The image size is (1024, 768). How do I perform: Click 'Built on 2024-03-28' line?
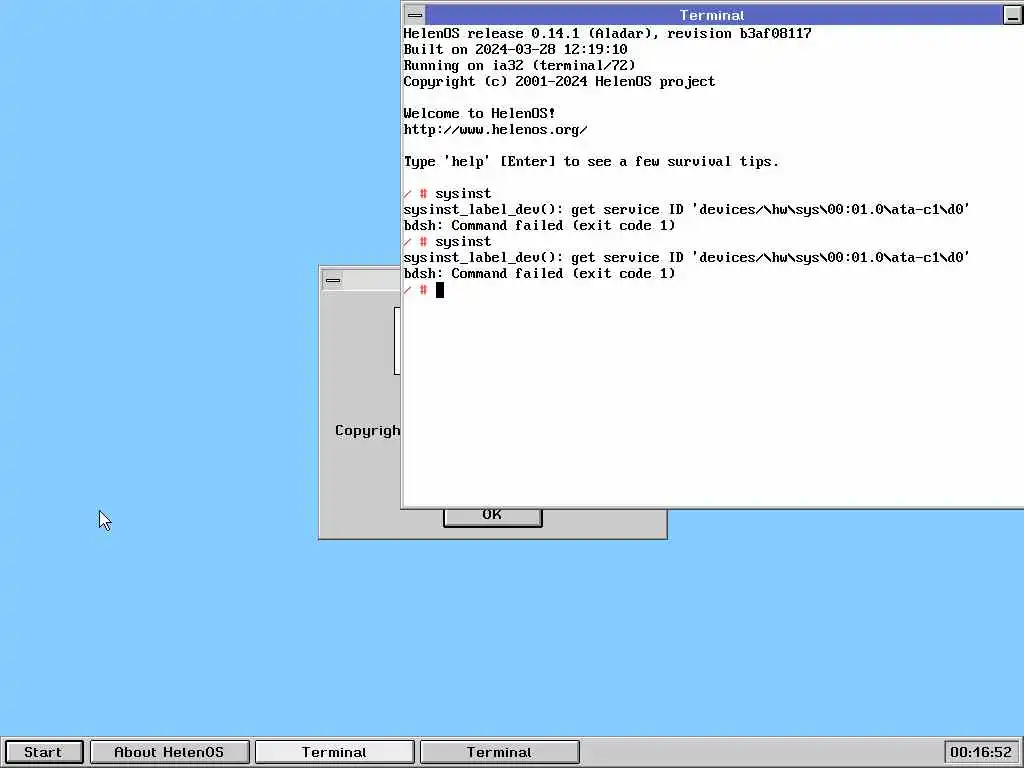click(x=515, y=49)
